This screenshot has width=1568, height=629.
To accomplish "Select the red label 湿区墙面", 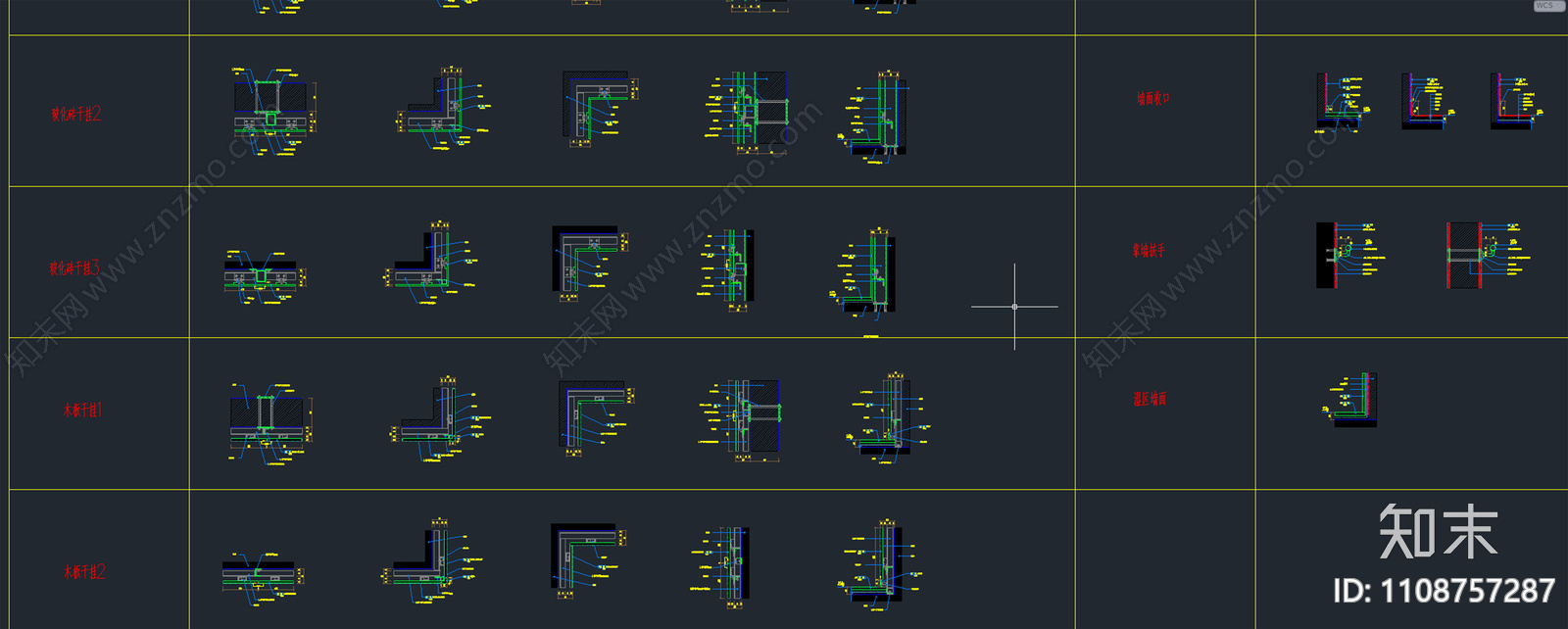I will pos(1151,399).
